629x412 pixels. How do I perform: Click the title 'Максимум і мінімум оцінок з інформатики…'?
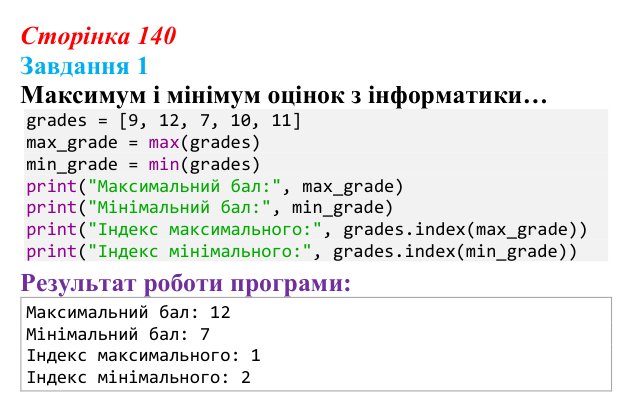[x=284, y=95]
